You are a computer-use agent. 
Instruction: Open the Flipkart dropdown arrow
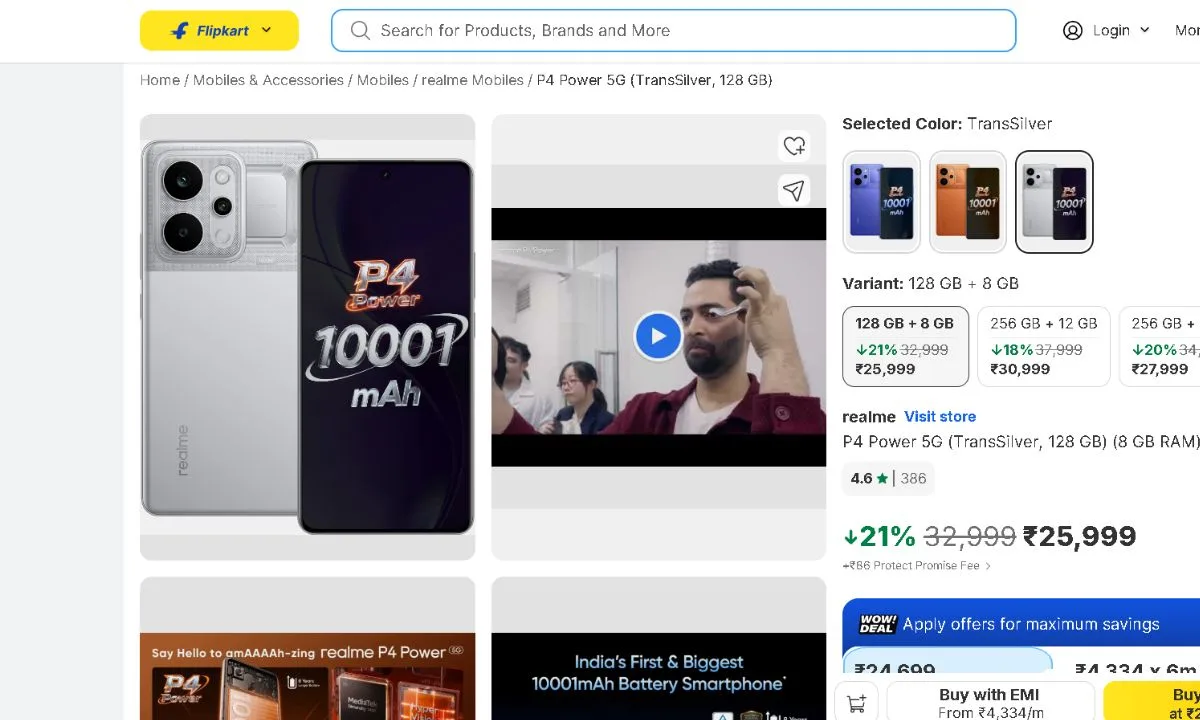coord(266,30)
